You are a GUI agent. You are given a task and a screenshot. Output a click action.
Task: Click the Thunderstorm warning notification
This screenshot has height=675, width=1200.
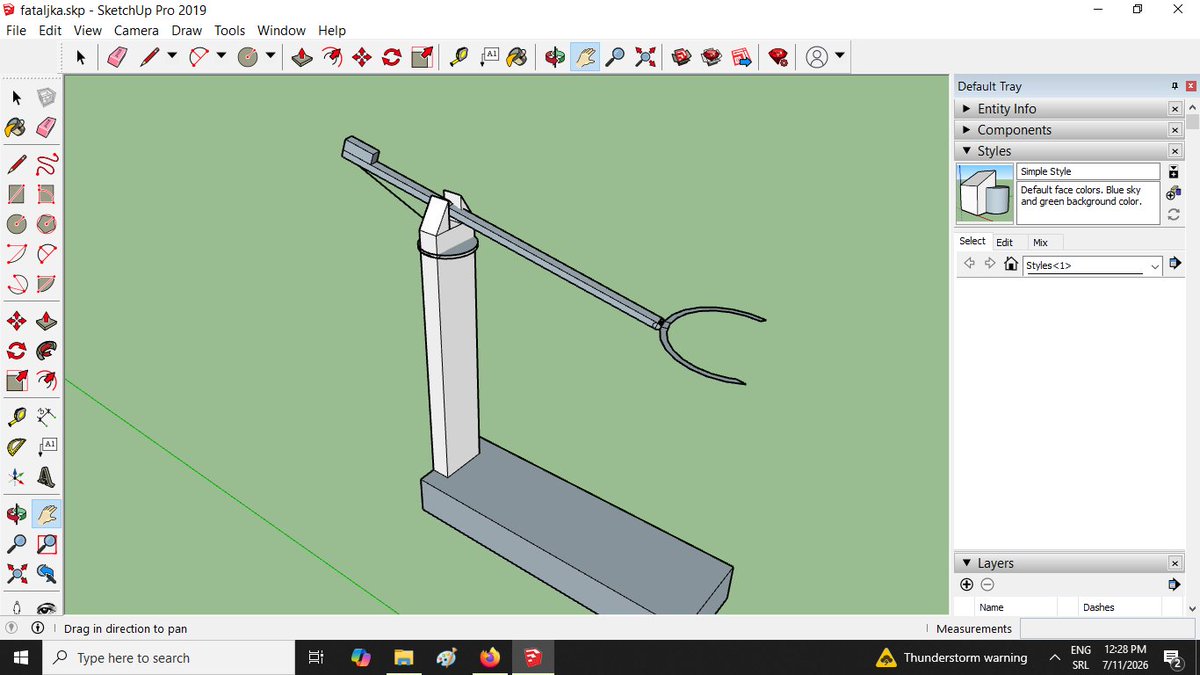952,658
